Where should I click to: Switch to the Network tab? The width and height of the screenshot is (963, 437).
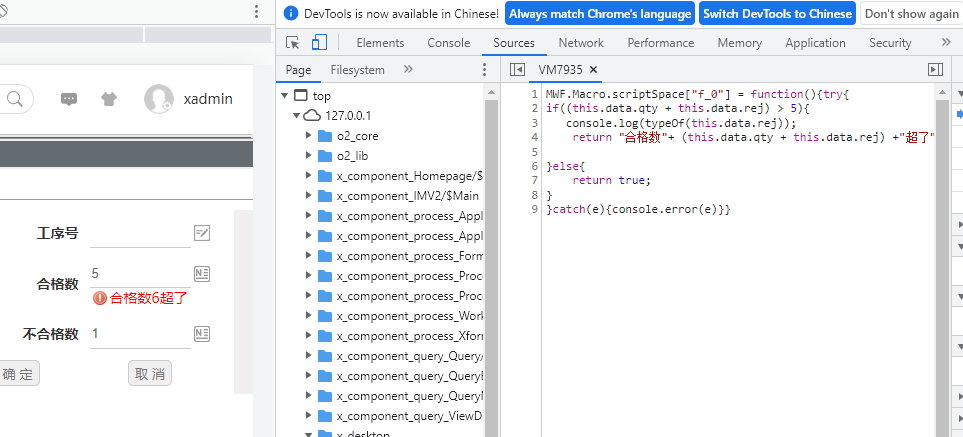581,43
